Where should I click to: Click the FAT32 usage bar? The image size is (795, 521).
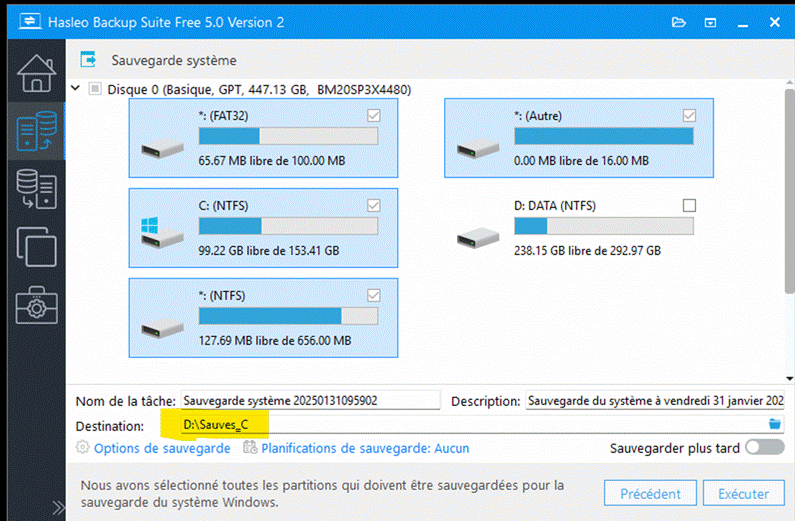(288, 136)
